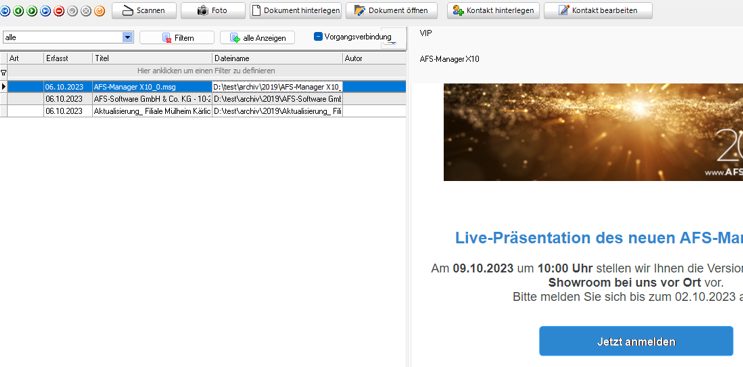Click filter row 'Hier anklicken um einen Filter'
This screenshot has width=743, height=367.
pyautogui.click(x=207, y=71)
